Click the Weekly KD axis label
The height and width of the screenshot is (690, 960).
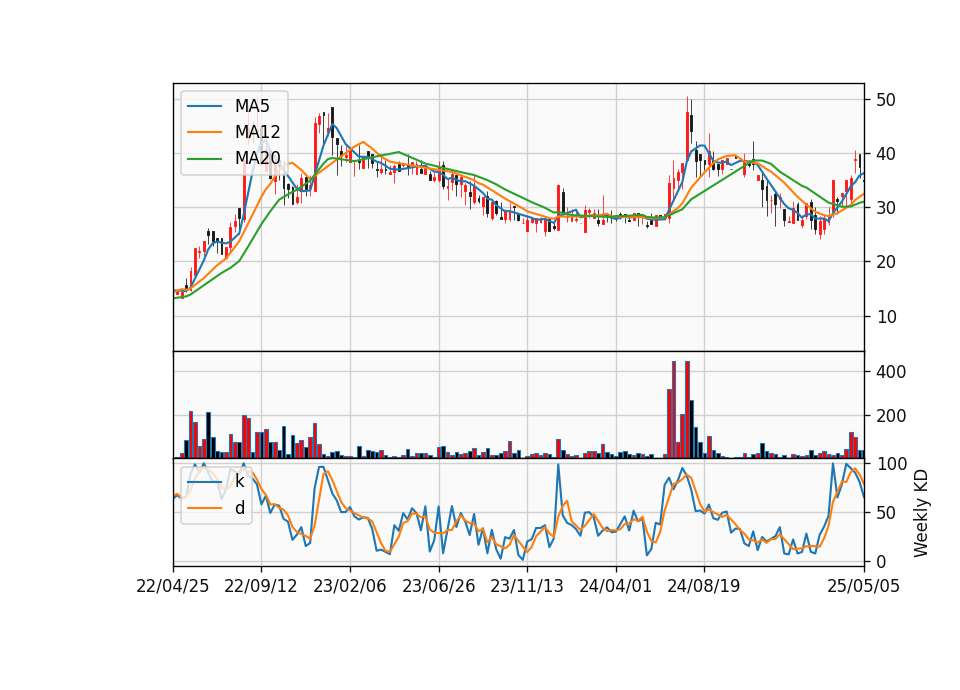tap(921, 514)
